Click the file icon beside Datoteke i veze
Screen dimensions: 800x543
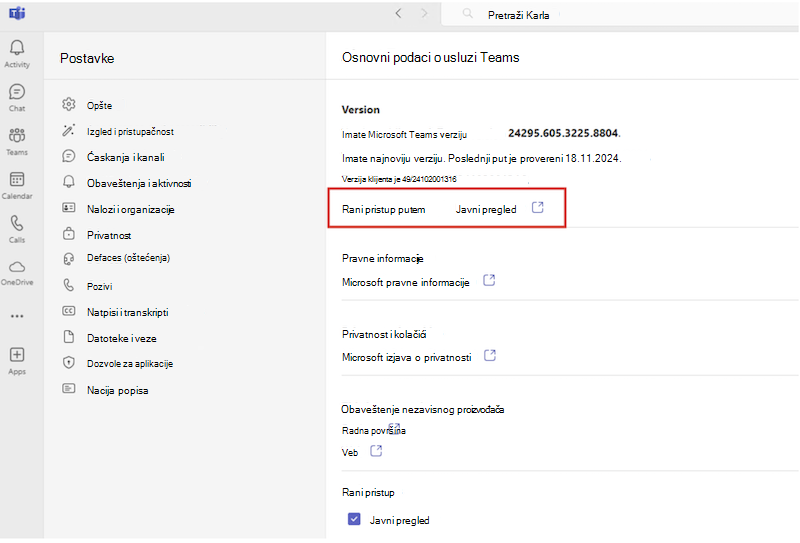[69, 337]
